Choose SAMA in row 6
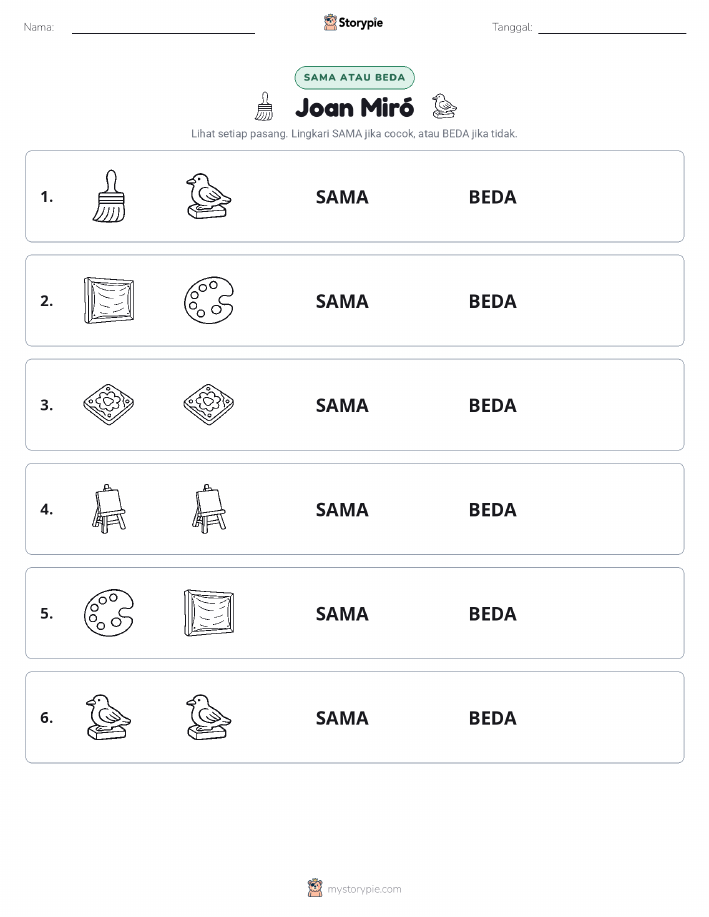Viewport: 709px width, 917px height. pos(342,718)
